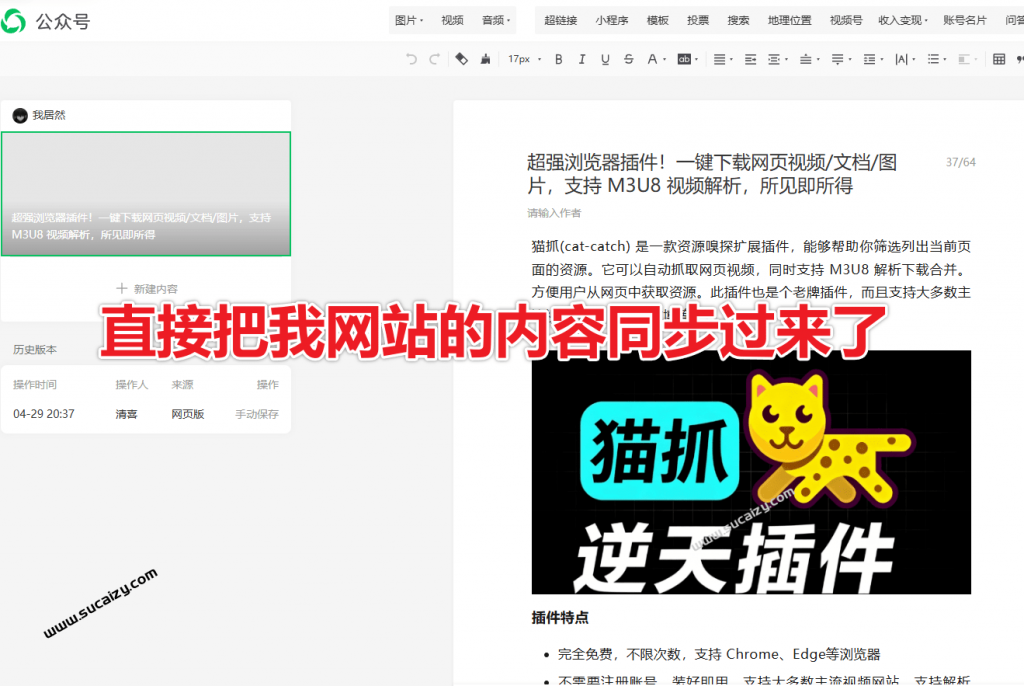Click the 公众号 title text
The width and height of the screenshot is (1024, 686).
point(63,22)
